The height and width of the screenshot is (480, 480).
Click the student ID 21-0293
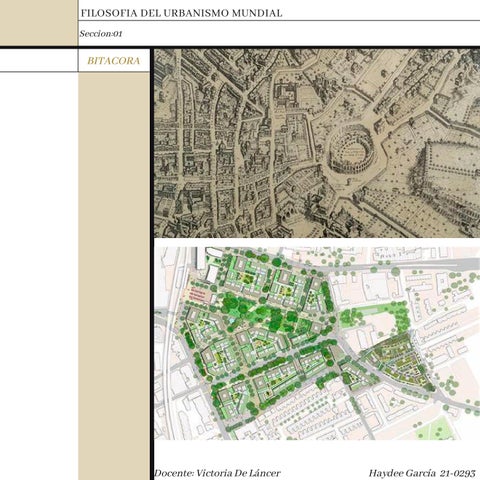[458, 473]
